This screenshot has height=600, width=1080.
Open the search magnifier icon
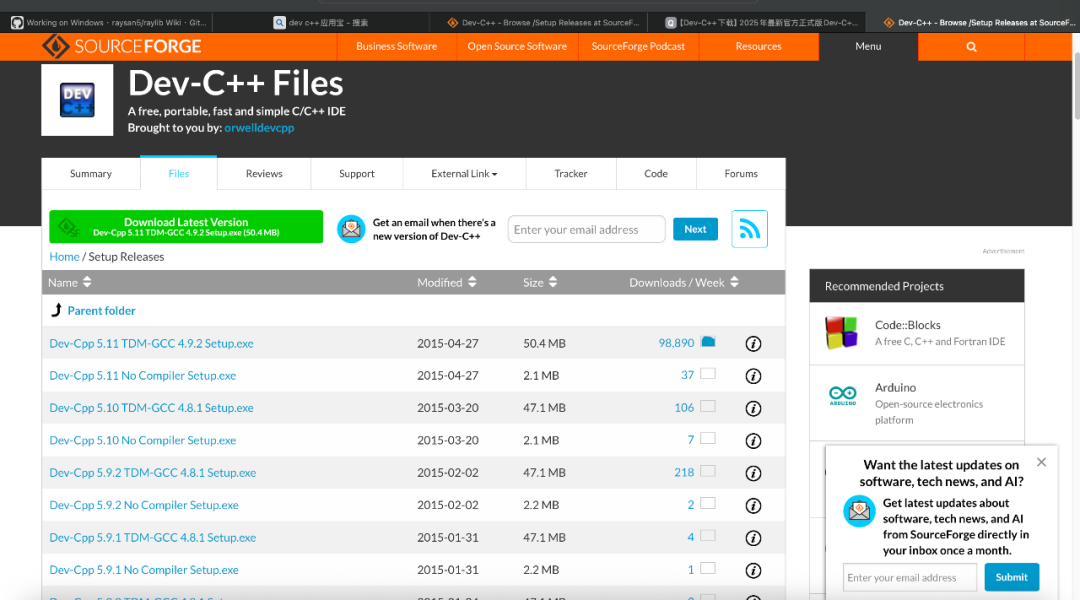[x=971, y=47]
